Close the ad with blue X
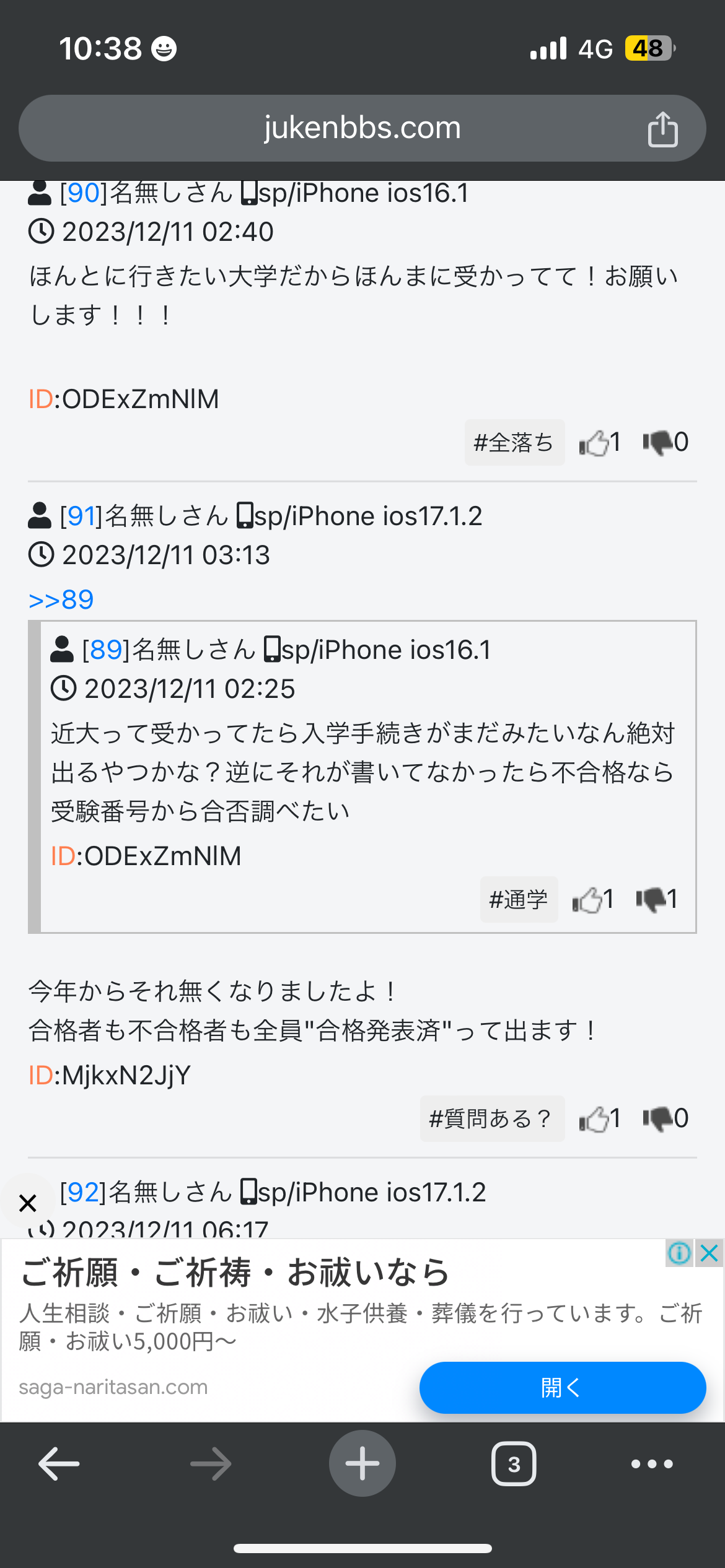This screenshot has width=725, height=1568. click(709, 1253)
